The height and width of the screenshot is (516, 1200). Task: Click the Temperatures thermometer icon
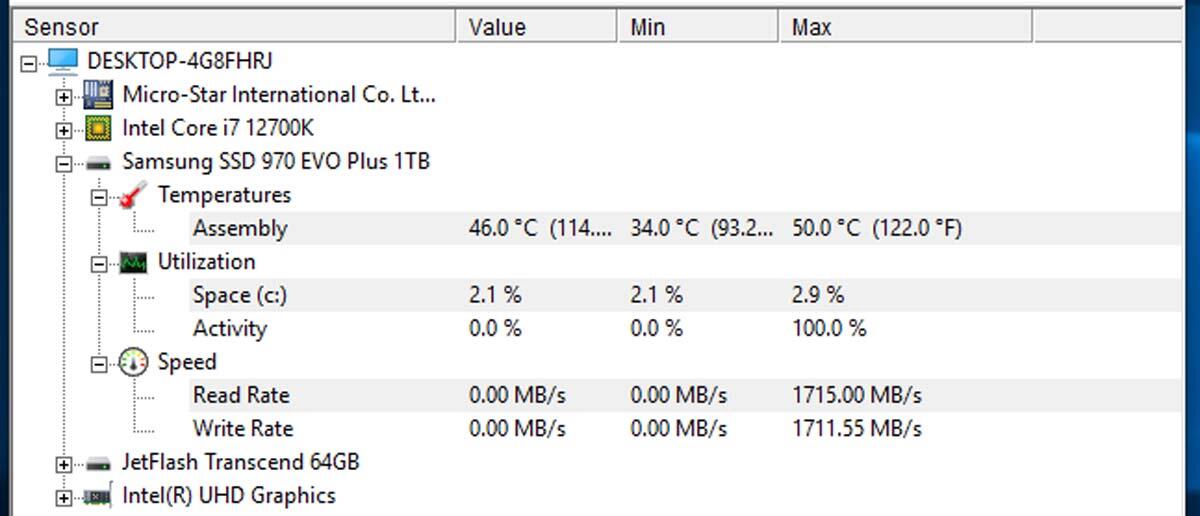(133, 196)
